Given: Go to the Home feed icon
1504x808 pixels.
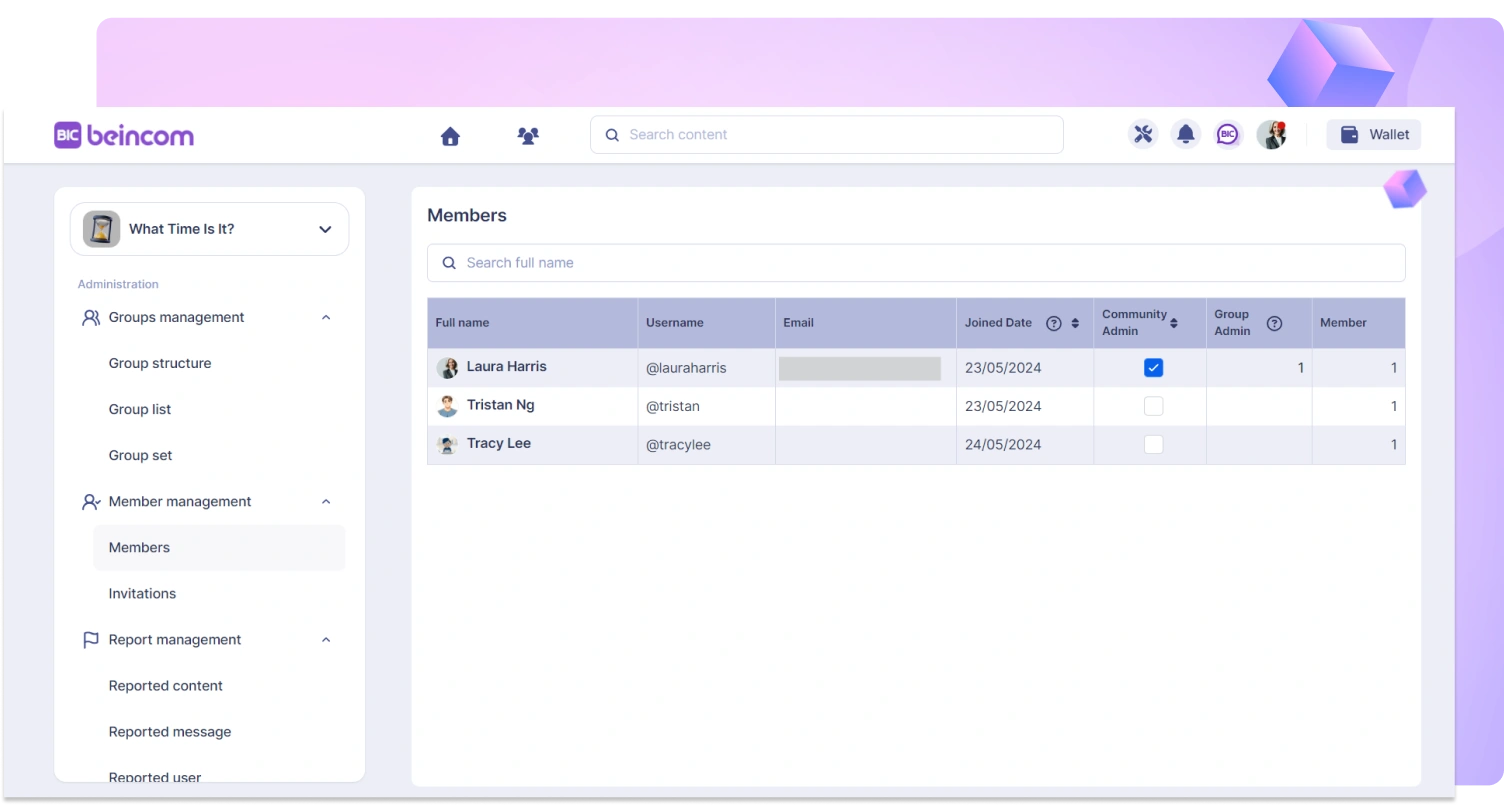Looking at the screenshot, I should (450, 136).
